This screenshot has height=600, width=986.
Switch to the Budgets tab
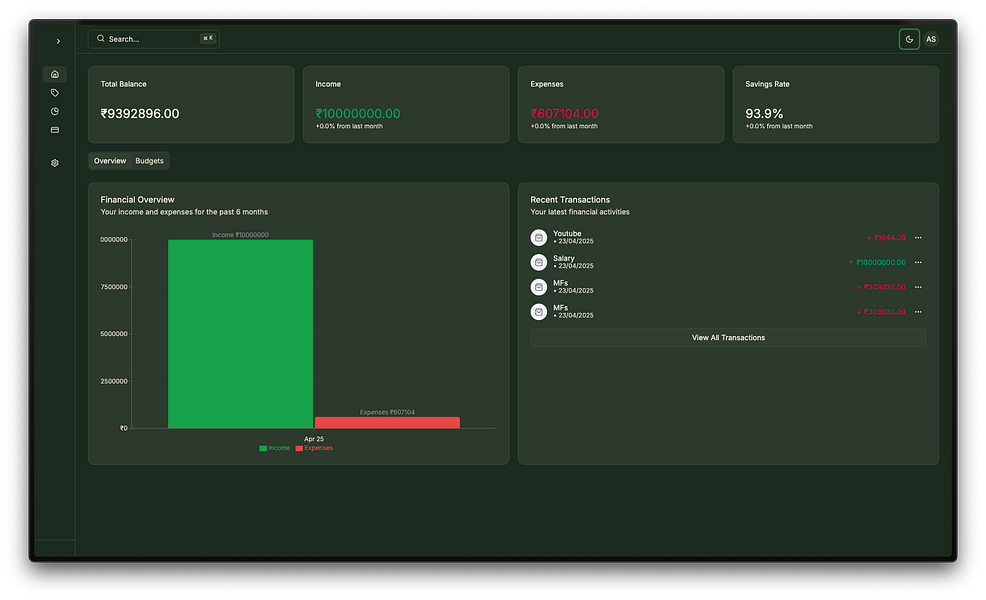click(149, 160)
